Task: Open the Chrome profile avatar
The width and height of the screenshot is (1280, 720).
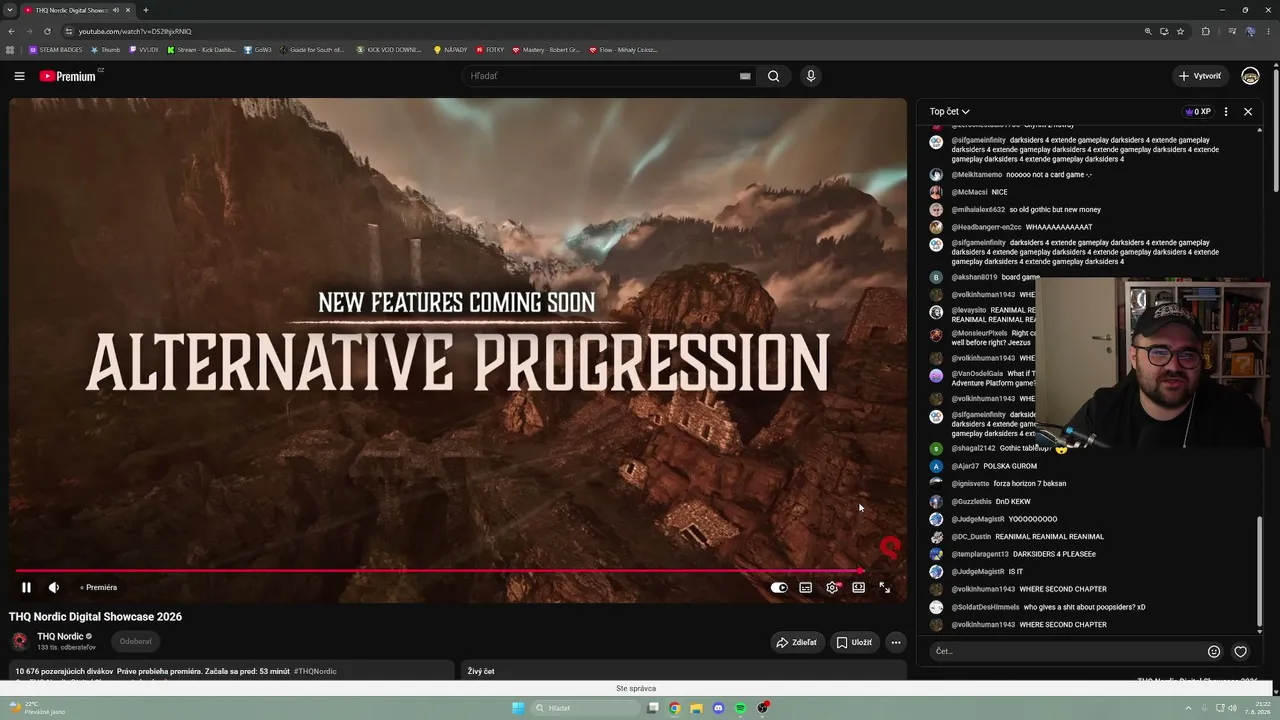Action: tap(1250, 31)
